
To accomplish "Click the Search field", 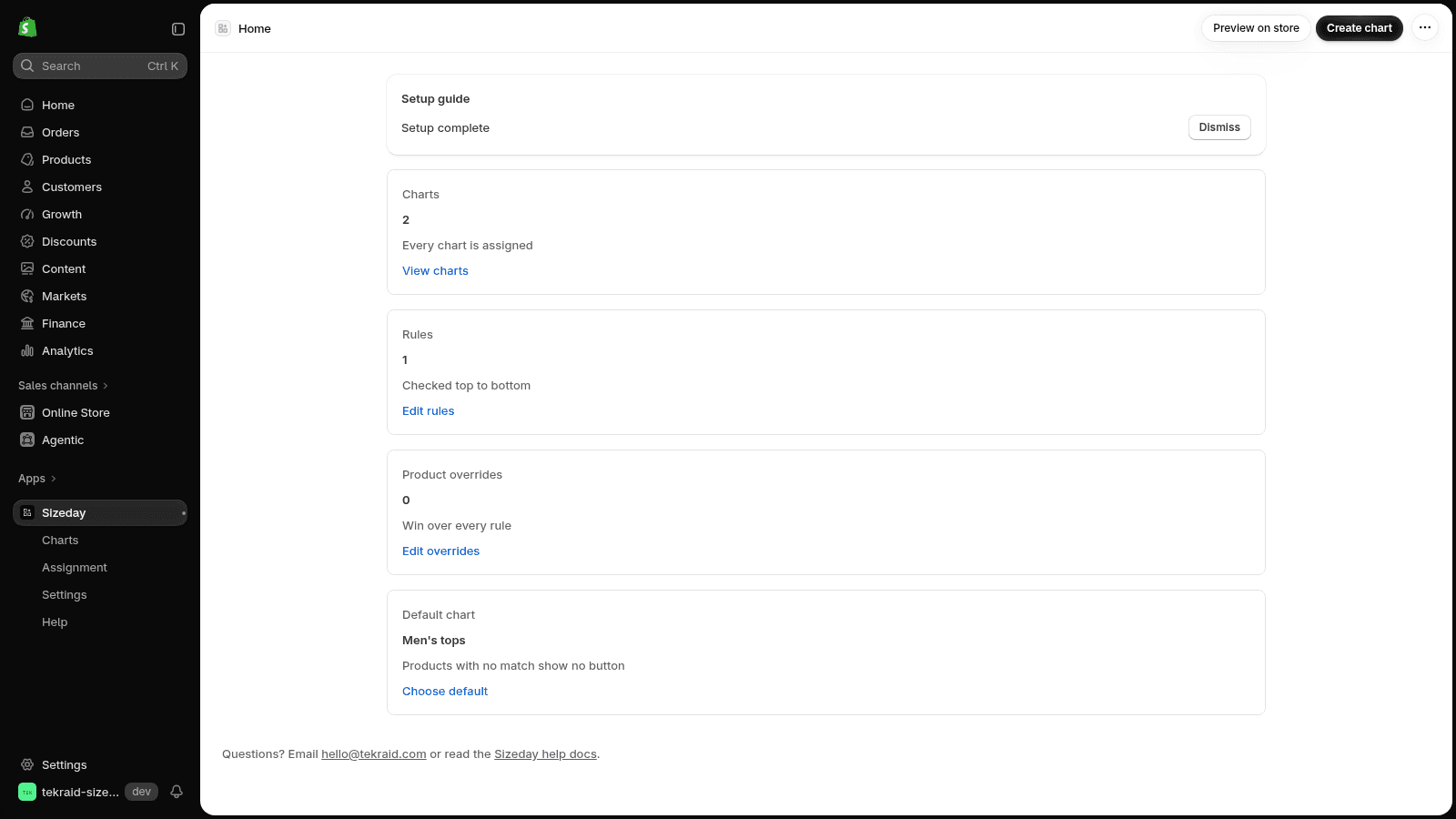I will point(100,66).
